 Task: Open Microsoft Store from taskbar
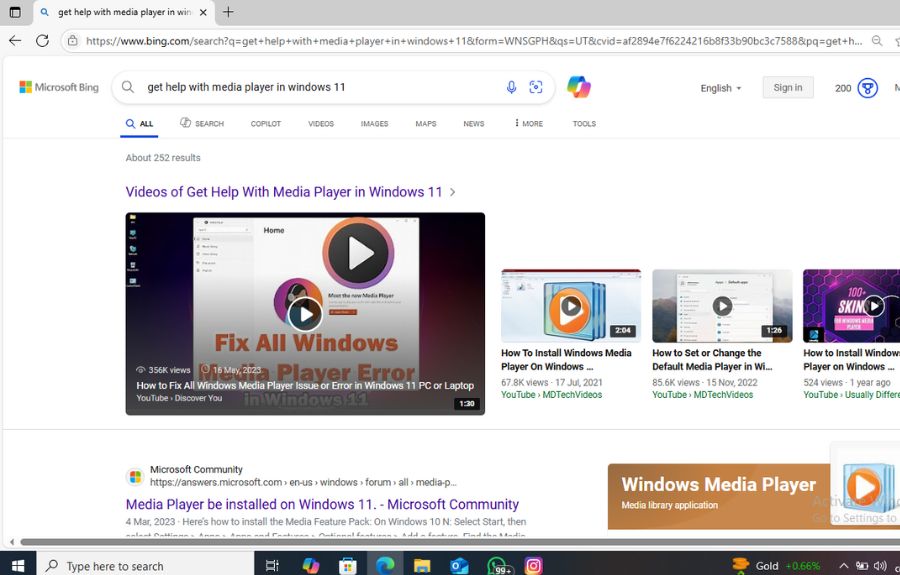(x=347, y=566)
